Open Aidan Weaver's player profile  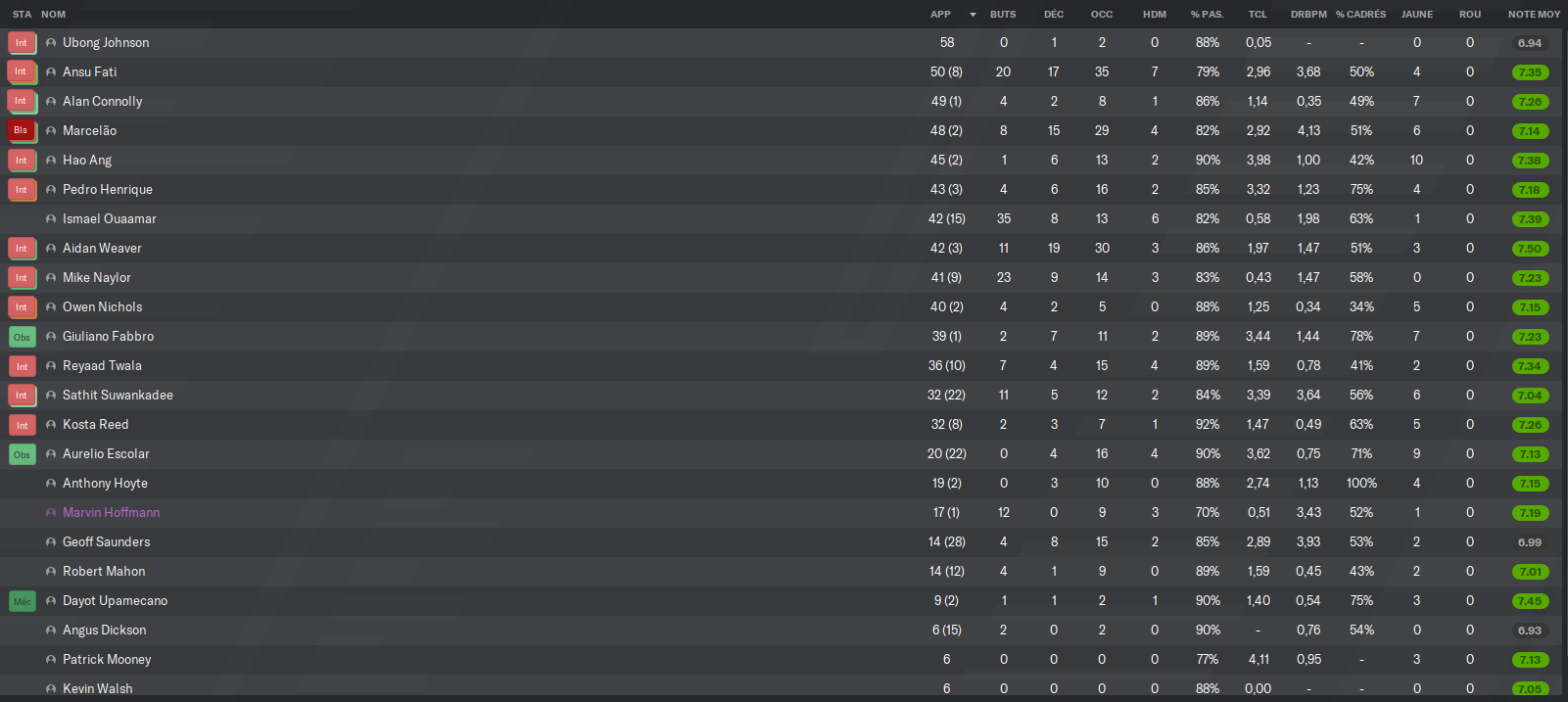click(102, 249)
